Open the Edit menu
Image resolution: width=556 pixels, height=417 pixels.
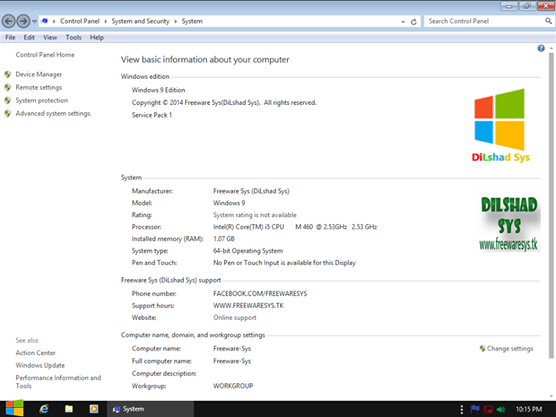tap(29, 37)
